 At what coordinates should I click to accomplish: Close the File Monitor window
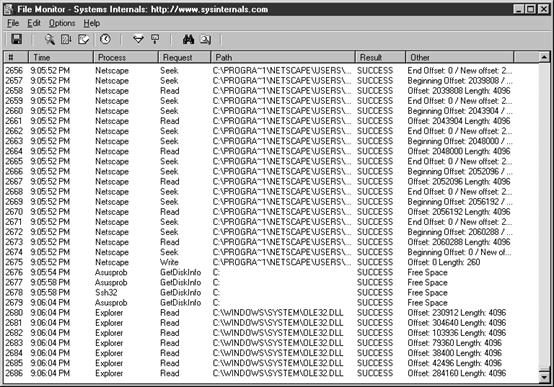543,9
